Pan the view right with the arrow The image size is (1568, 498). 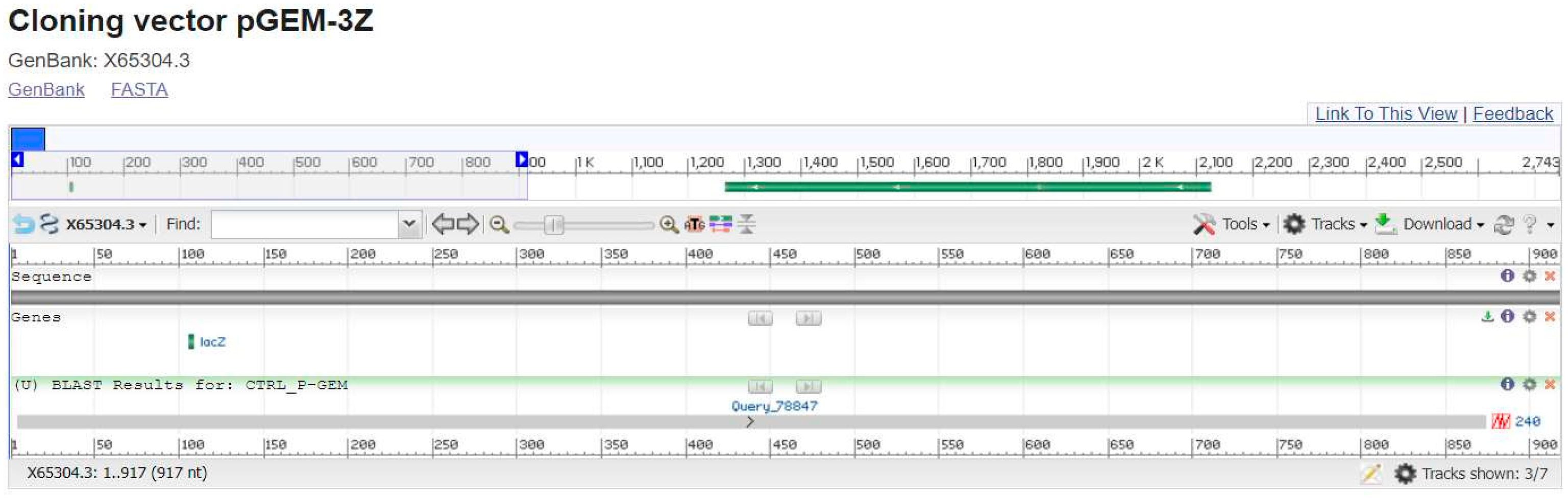pos(468,224)
